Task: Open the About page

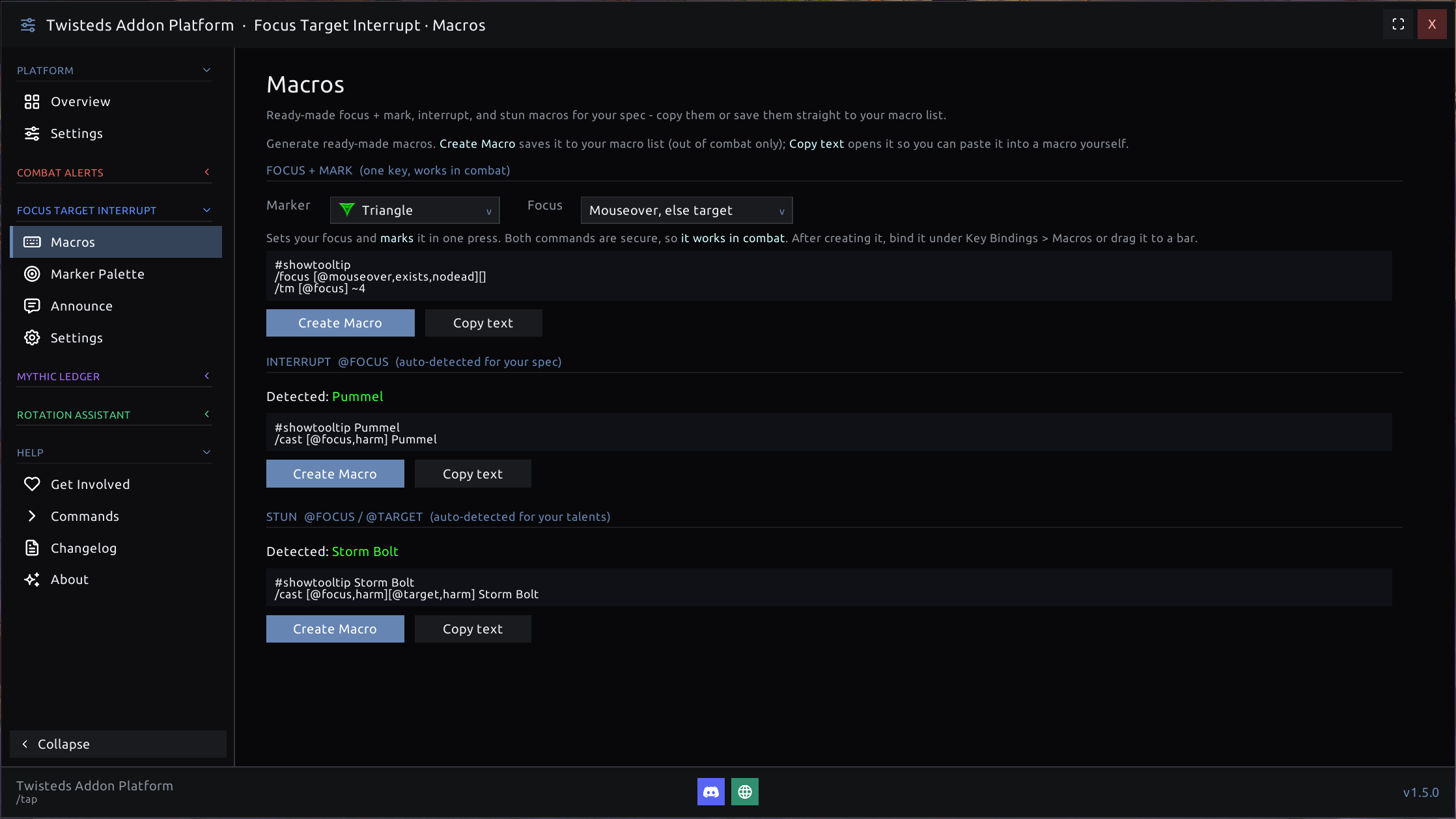Action: 116,579
